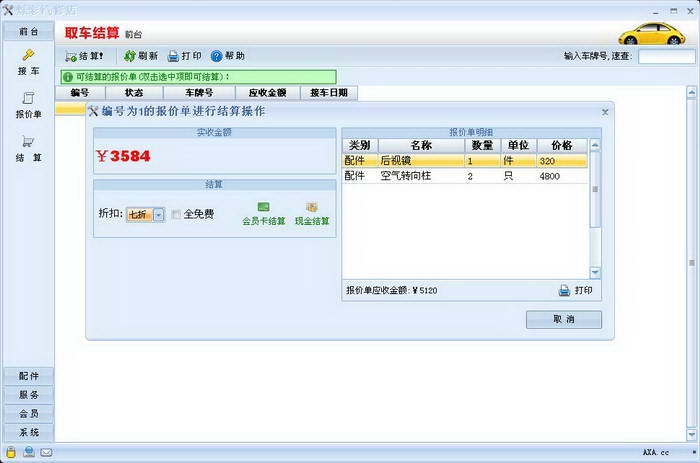Click the envelope message icon in status bar

(46, 453)
